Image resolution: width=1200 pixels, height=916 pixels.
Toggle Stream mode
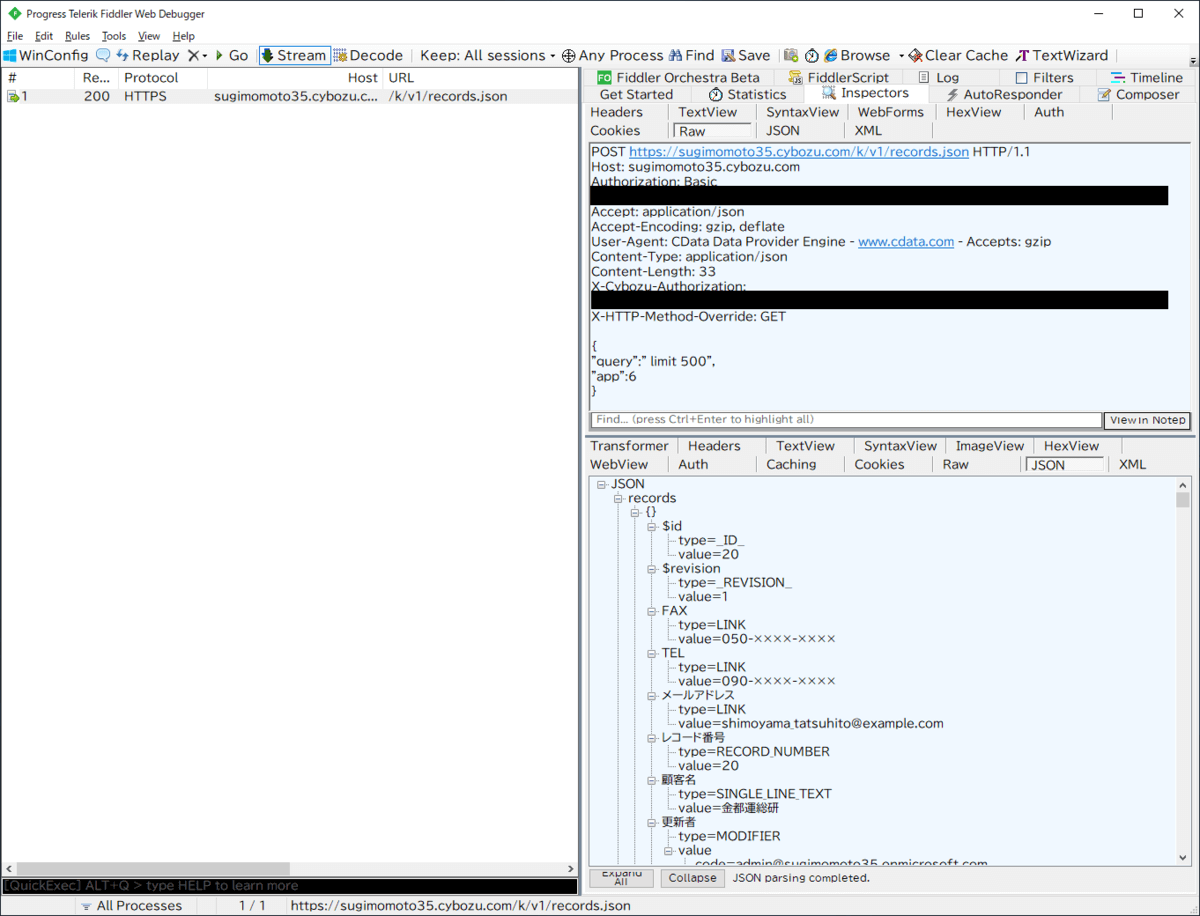tap(294, 56)
